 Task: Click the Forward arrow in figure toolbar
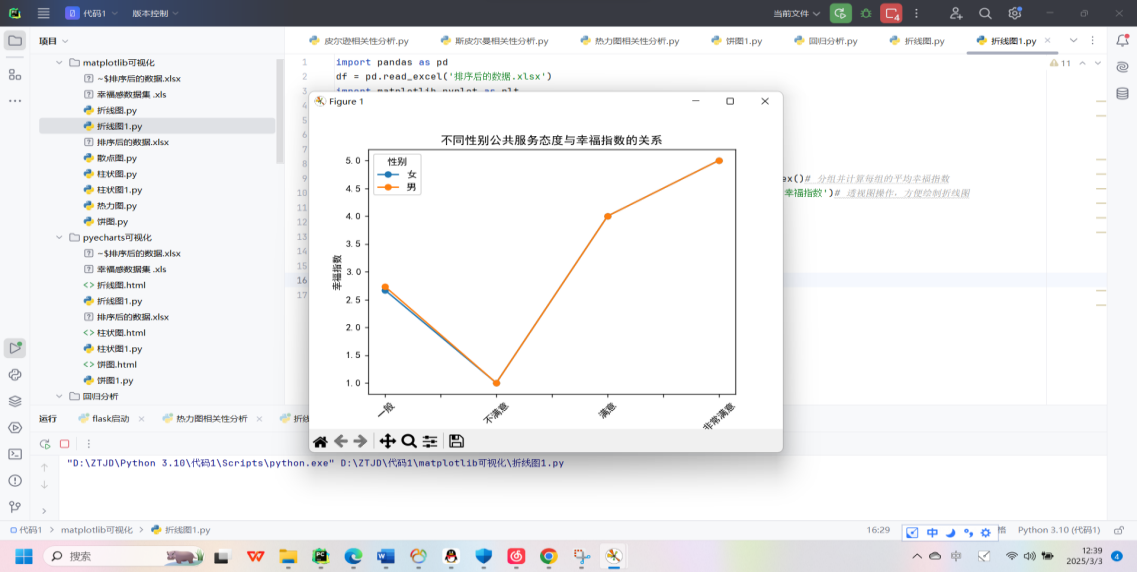click(x=360, y=441)
